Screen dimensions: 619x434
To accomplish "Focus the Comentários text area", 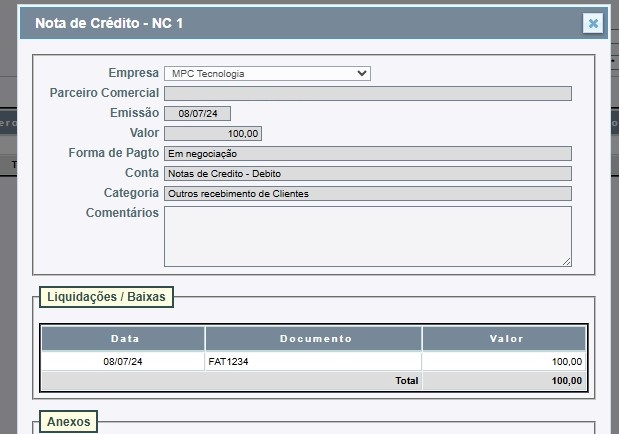I will (x=367, y=236).
